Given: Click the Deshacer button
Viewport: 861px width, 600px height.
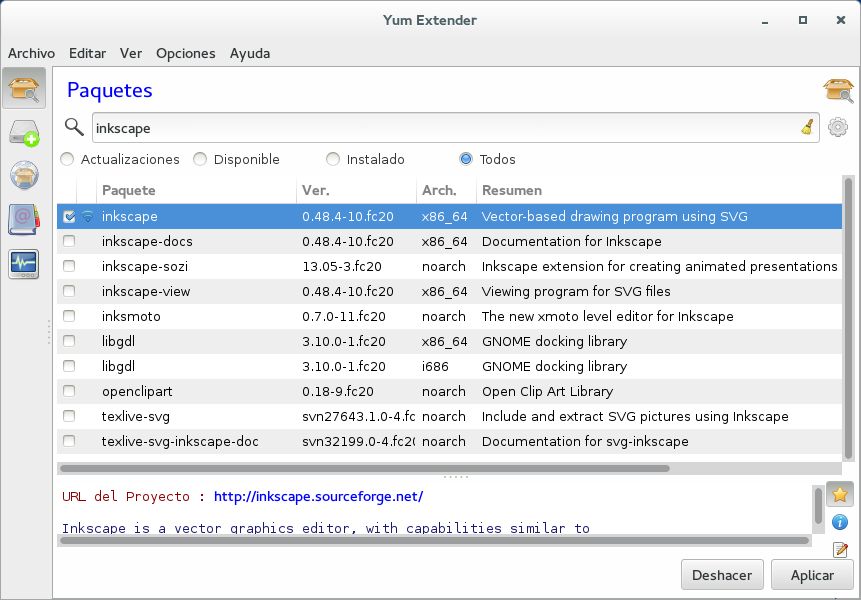Looking at the screenshot, I should 722,575.
